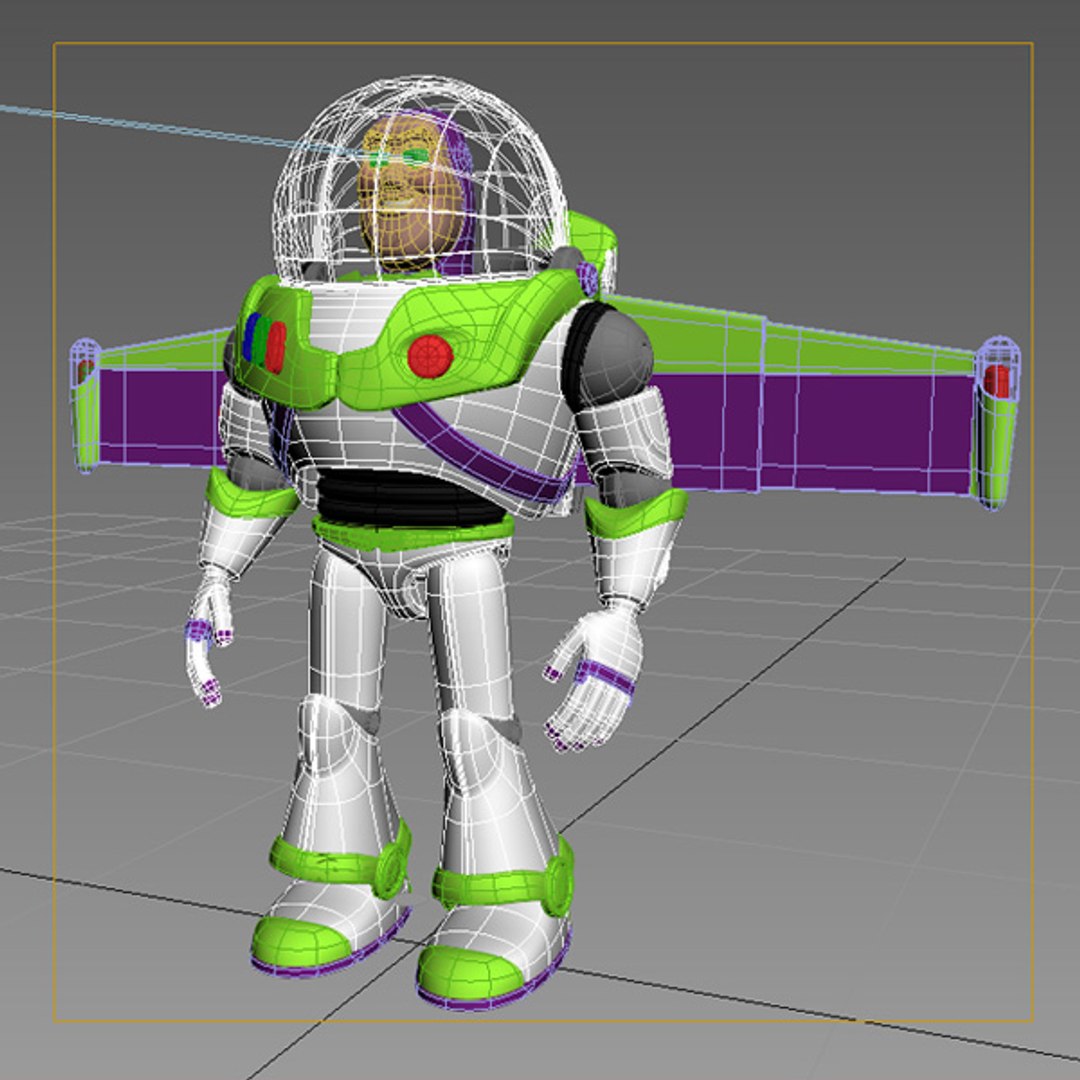Click the large round red chest button
The height and width of the screenshot is (1080, 1080).
coord(430,357)
